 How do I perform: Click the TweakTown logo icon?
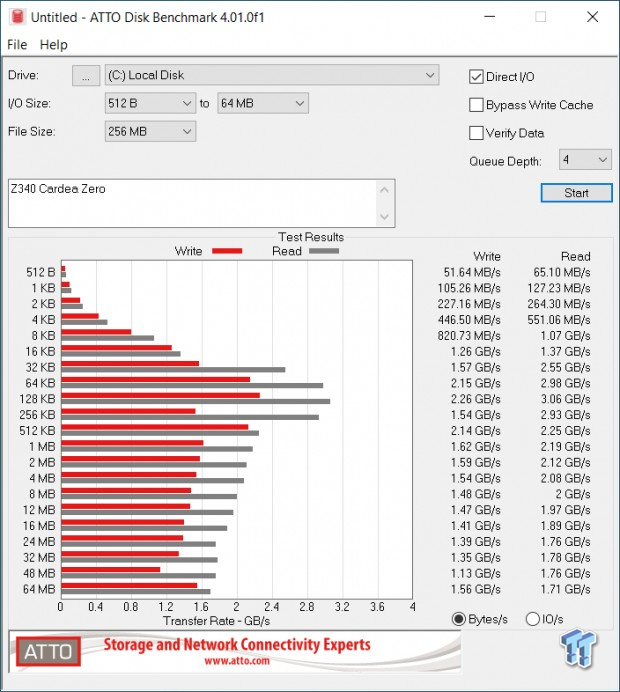[579, 648]
